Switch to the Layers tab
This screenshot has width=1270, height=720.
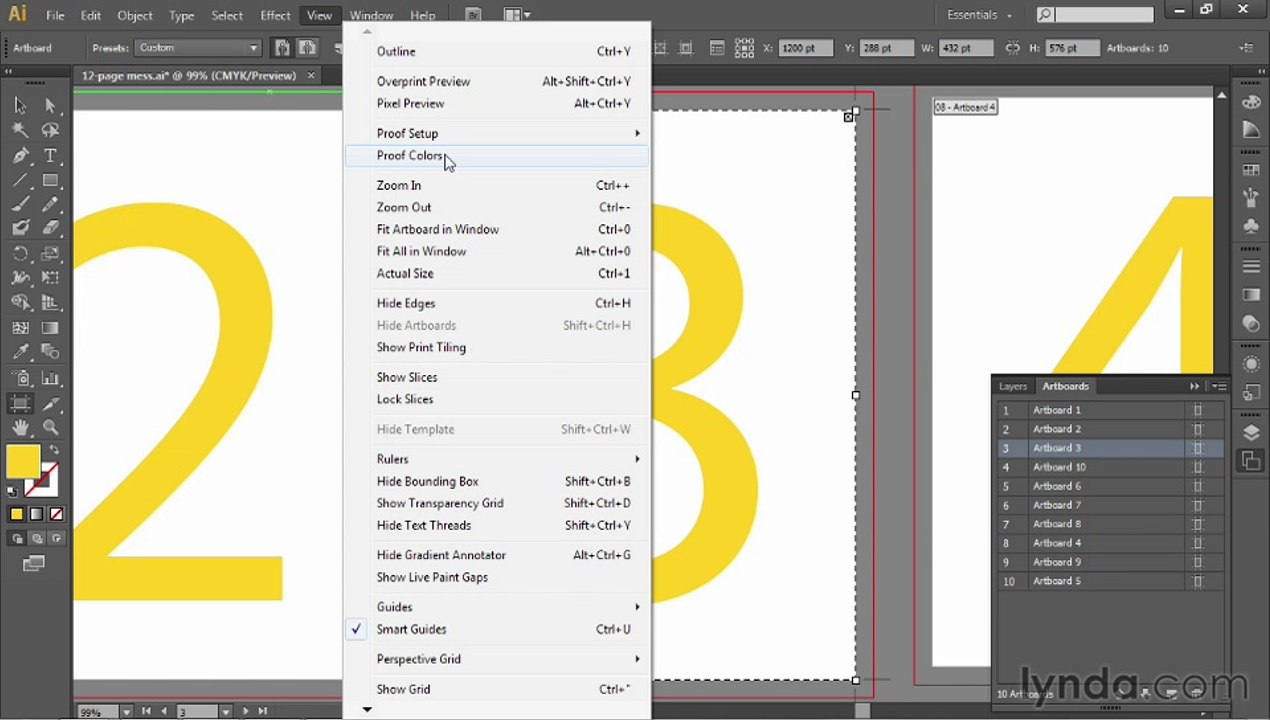(x=1013, y=386)
